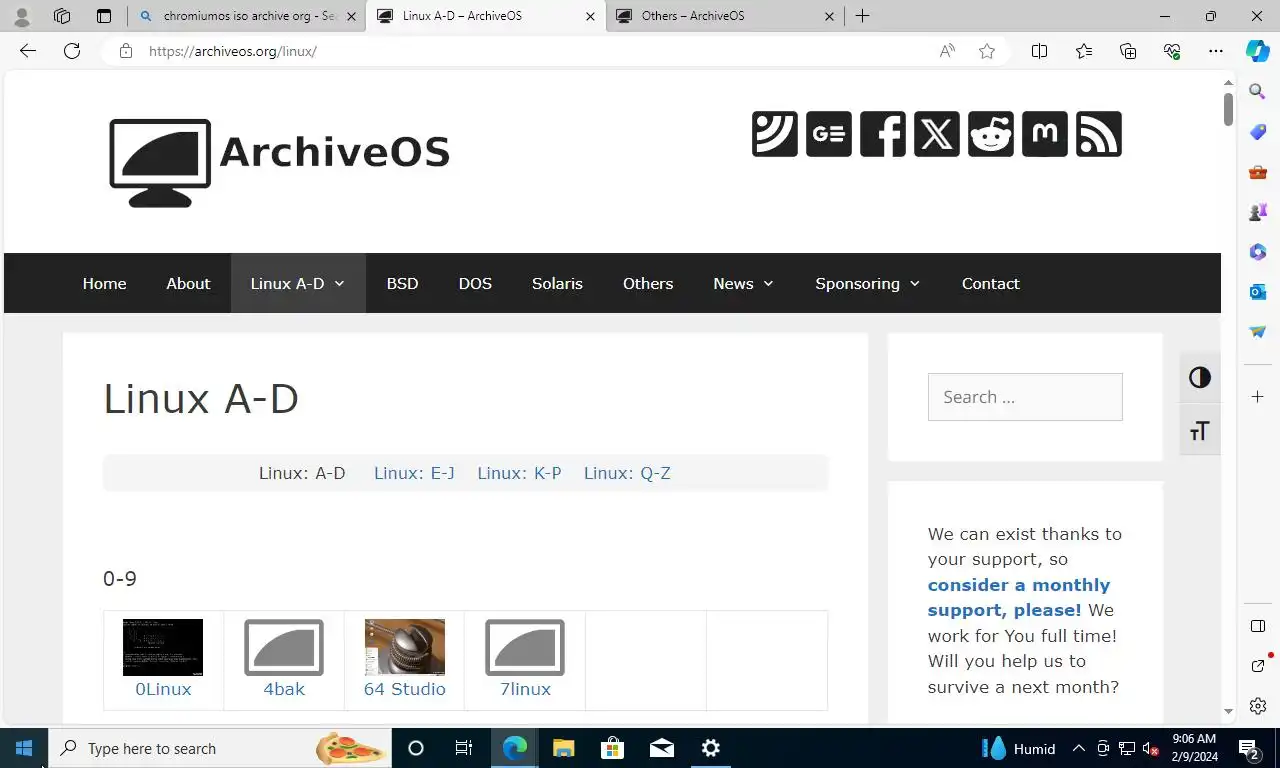Screen dimensions: 1280x768
Task: Add this page to favorites star
Action: [x=987, y=51]
